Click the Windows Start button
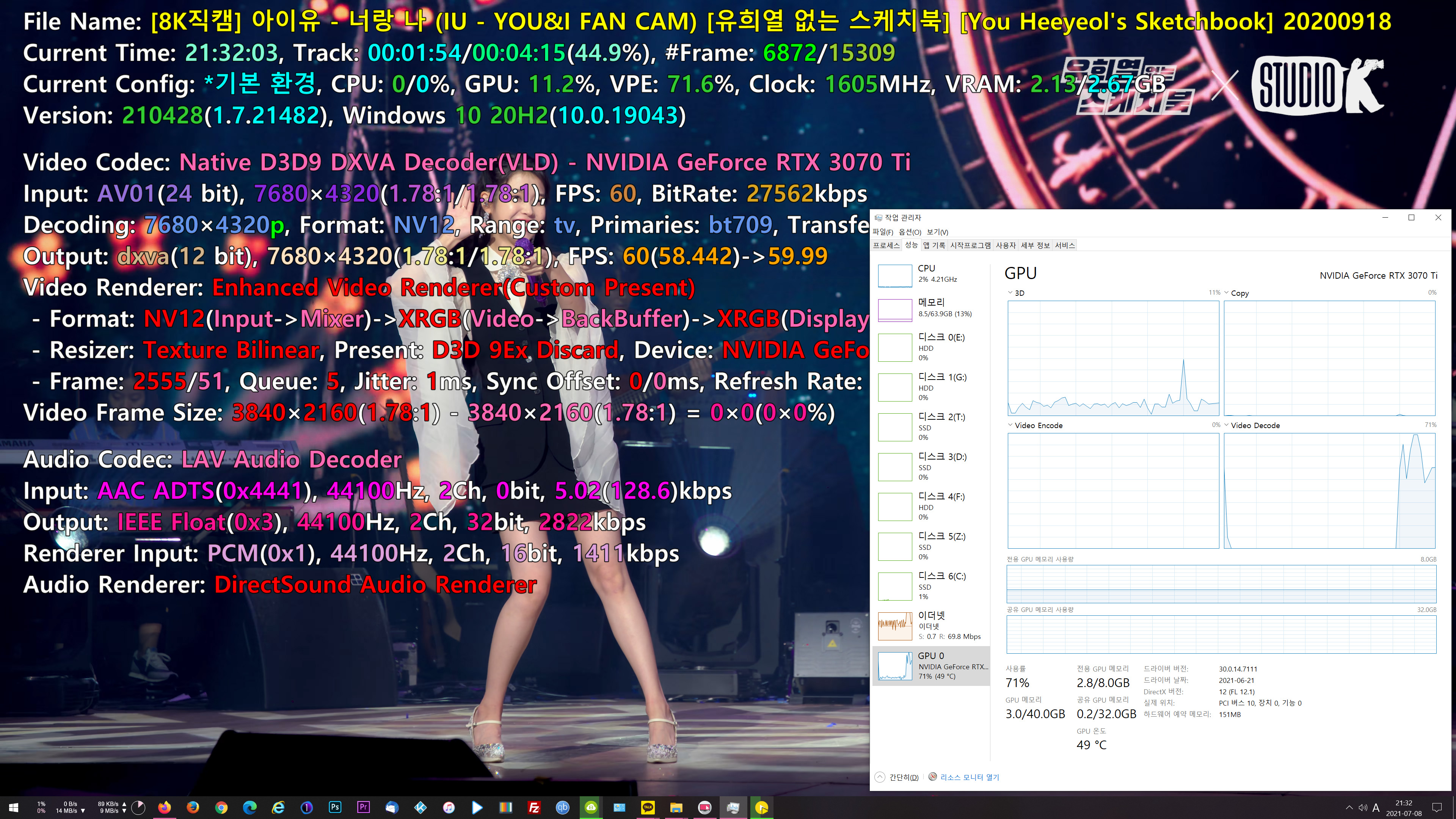The height and width of the screenshot is (819, 1456). coord(14,807)
